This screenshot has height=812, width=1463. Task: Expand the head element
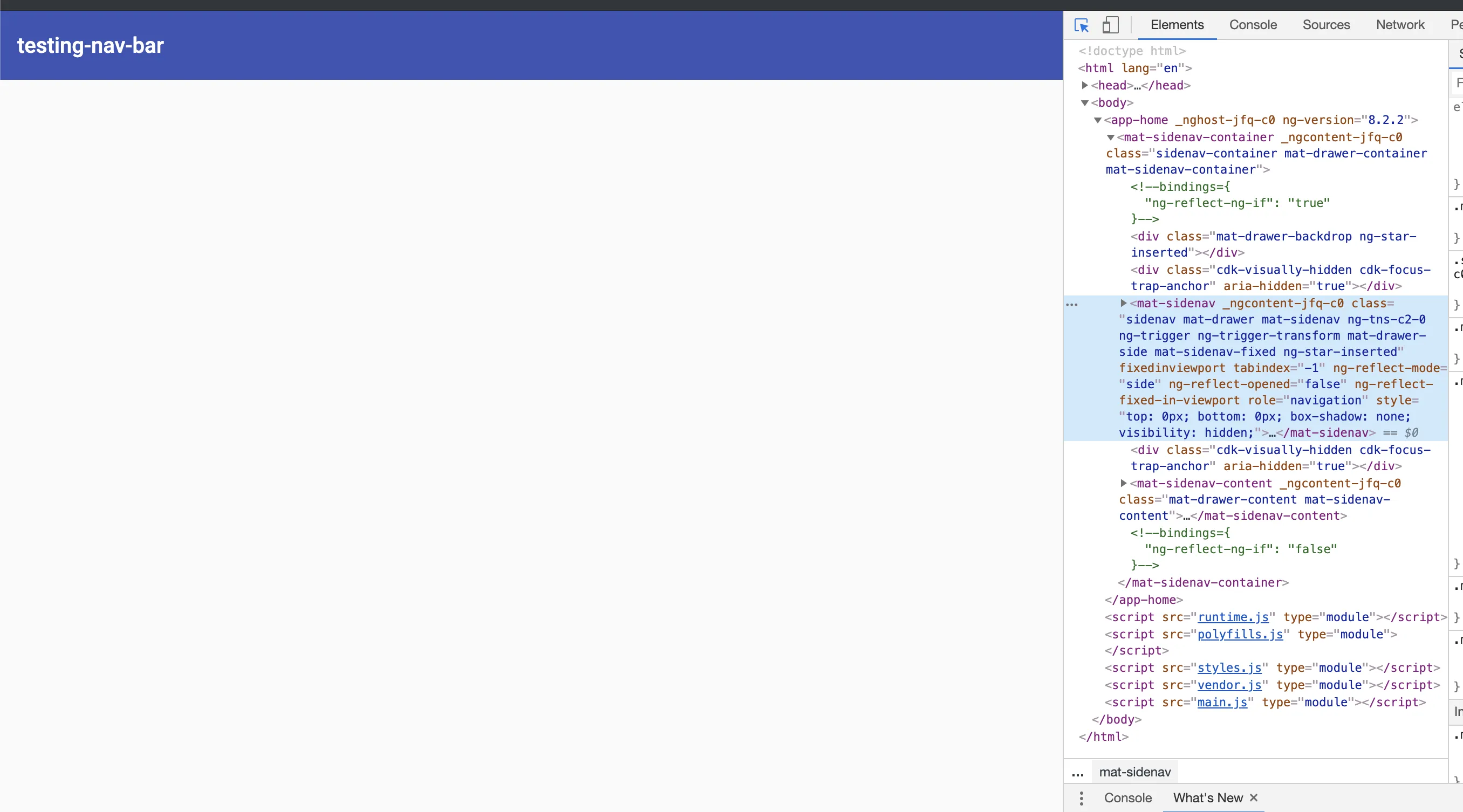click(x=1085, y=85)
